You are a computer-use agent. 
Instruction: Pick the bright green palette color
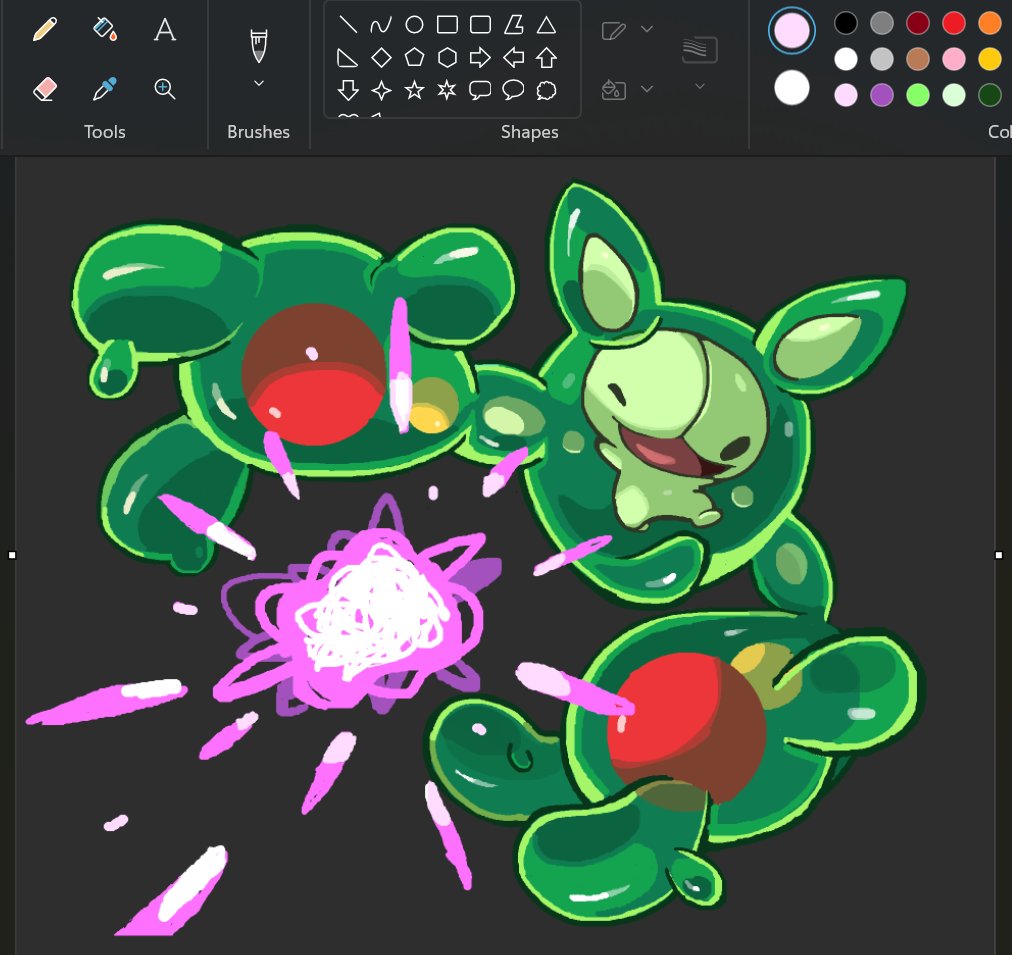[x=918, y=95]
